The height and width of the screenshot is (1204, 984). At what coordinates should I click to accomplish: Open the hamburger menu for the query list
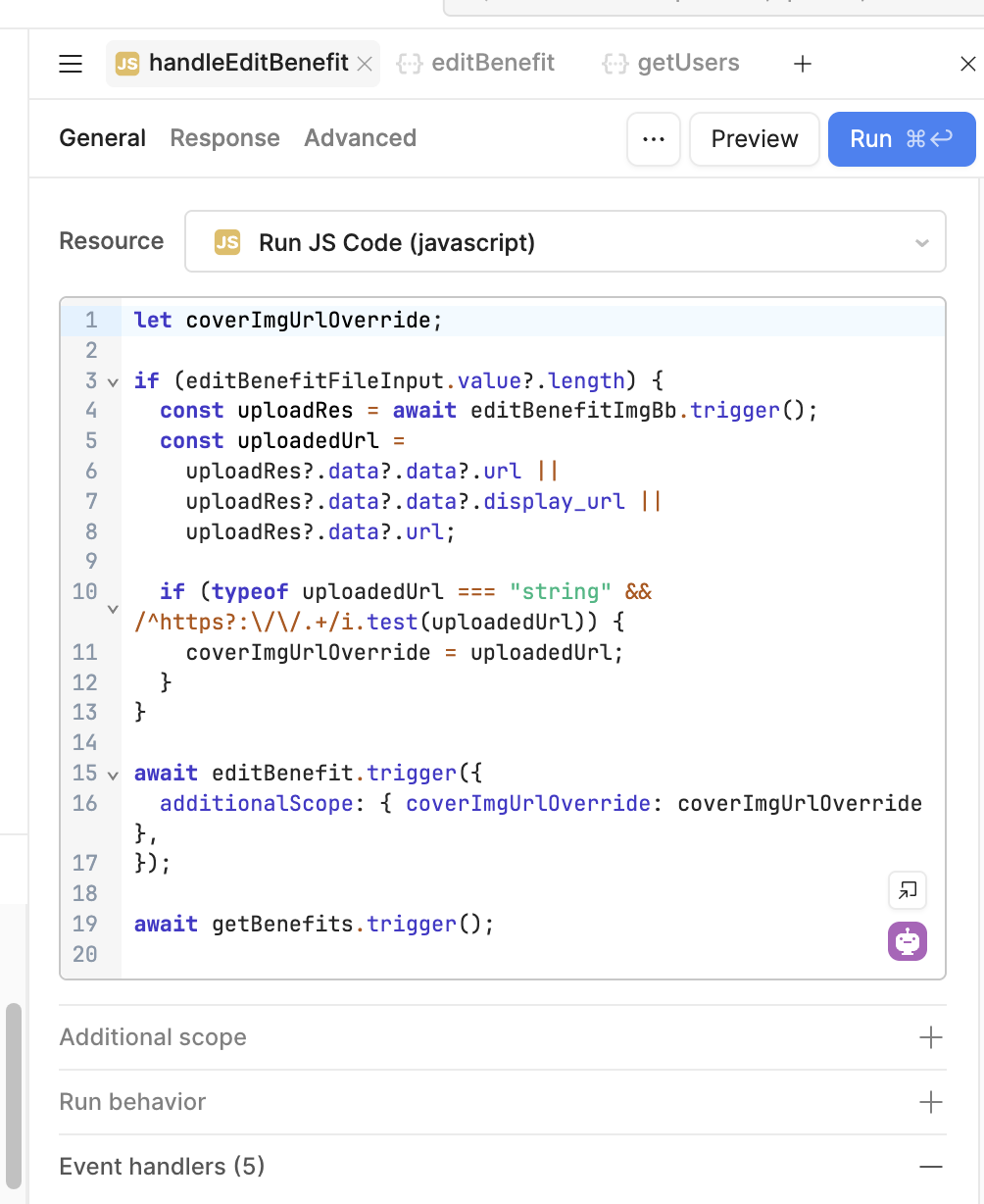(71, 64)
